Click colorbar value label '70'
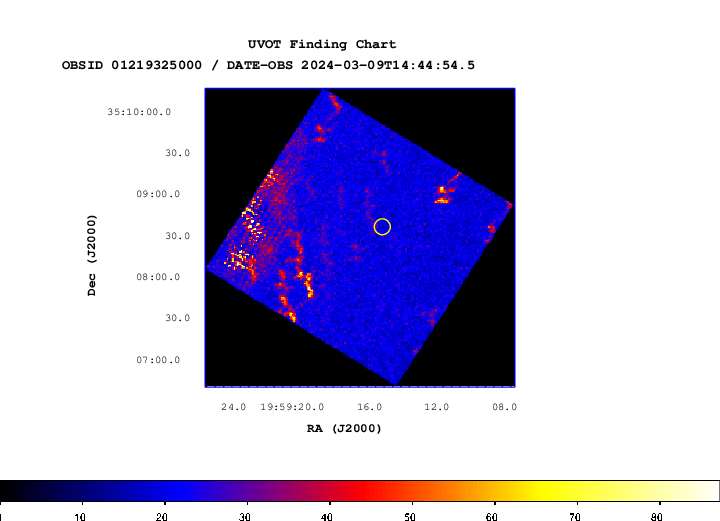The image size is (720, 521). [x=574, y=517]
